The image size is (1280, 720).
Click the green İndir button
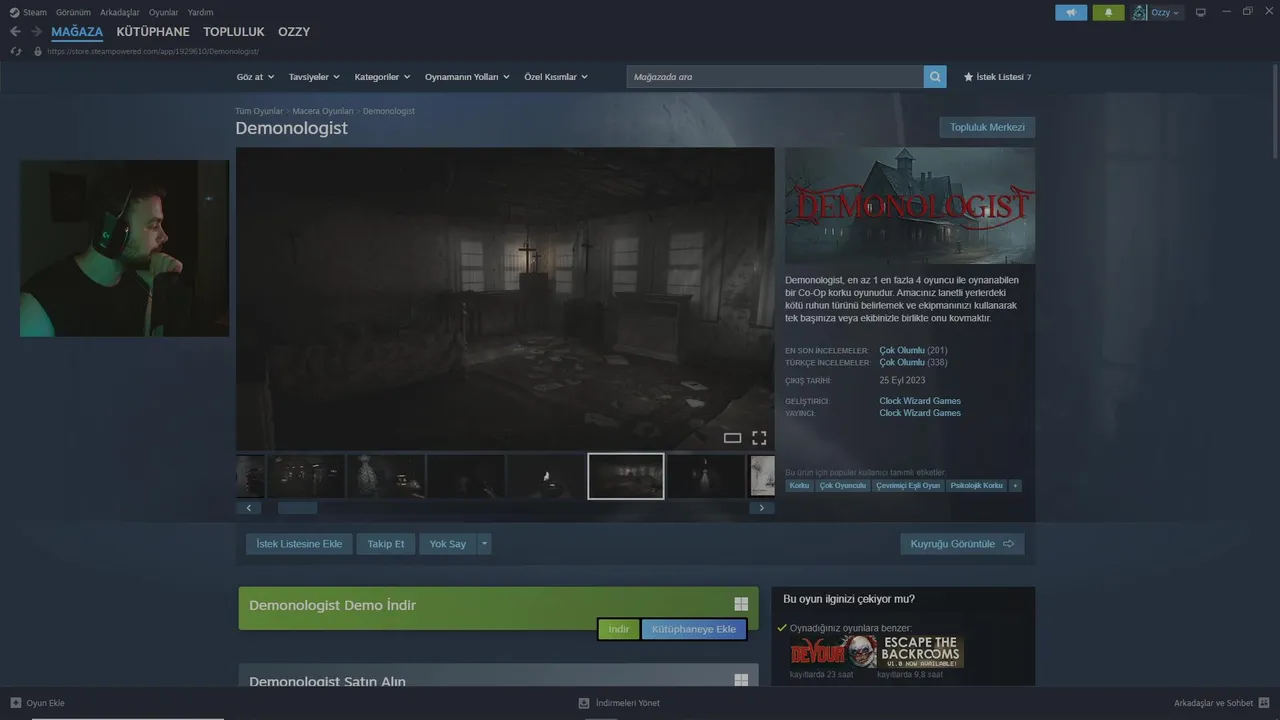(x=619, y=629)
